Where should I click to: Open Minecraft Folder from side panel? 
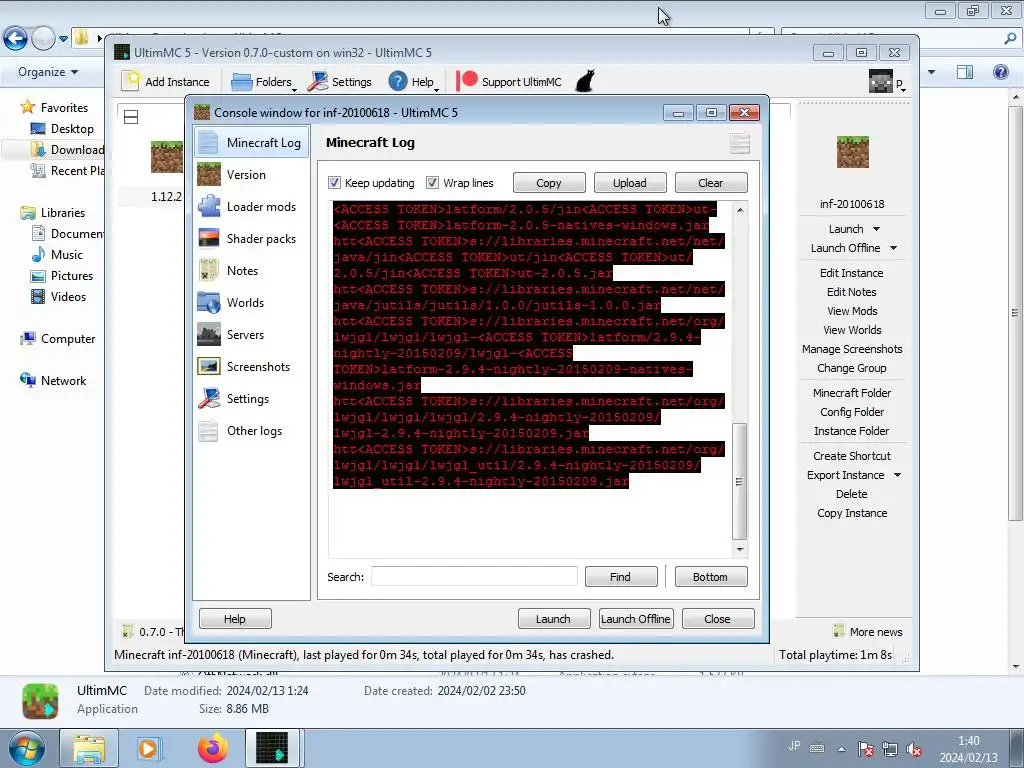click(x=852, y=392)
